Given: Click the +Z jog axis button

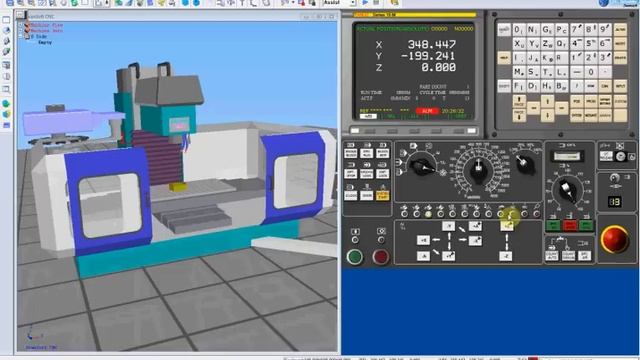Looking at the screenshot, I should (507, 226).
